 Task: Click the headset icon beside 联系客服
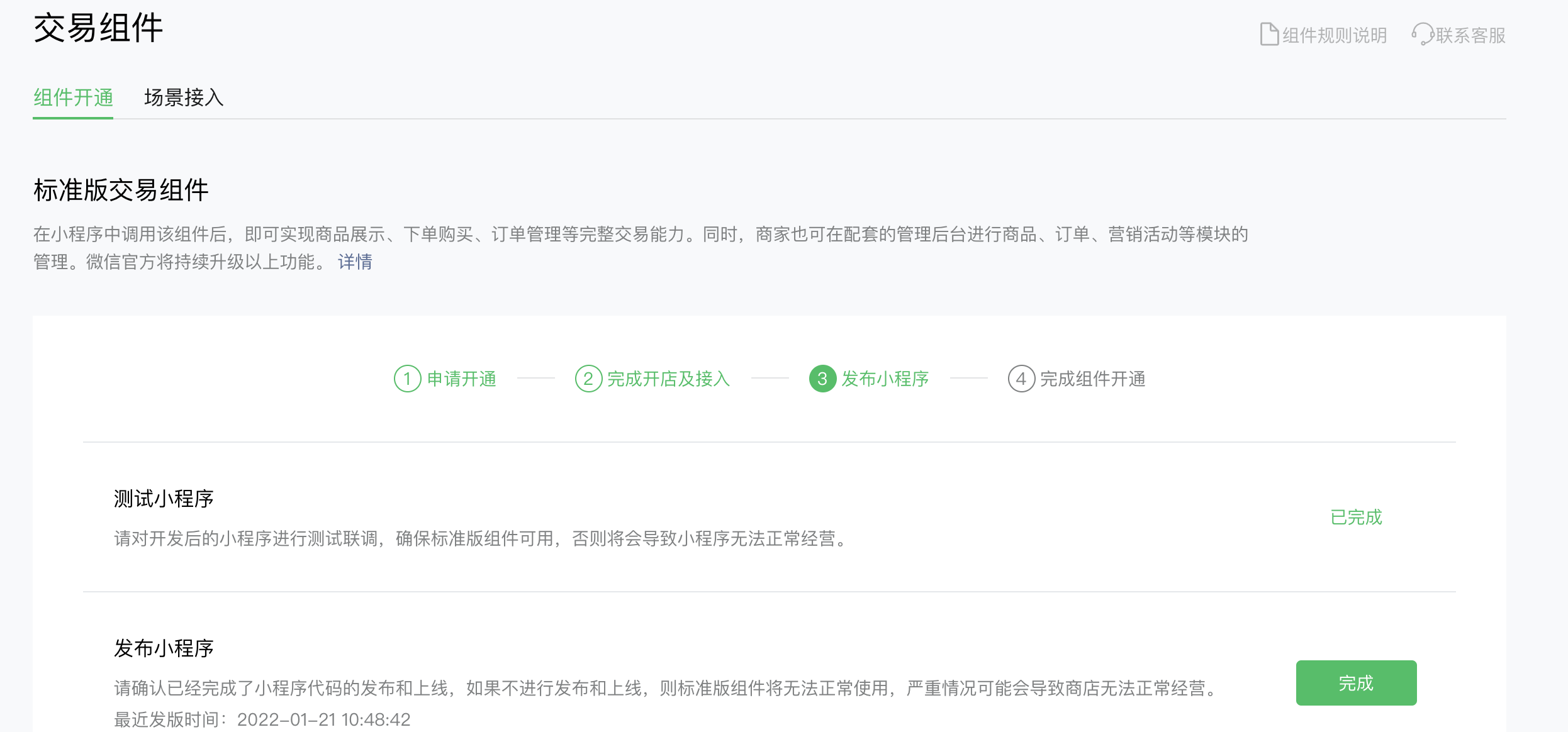(x=1422, y=35)
